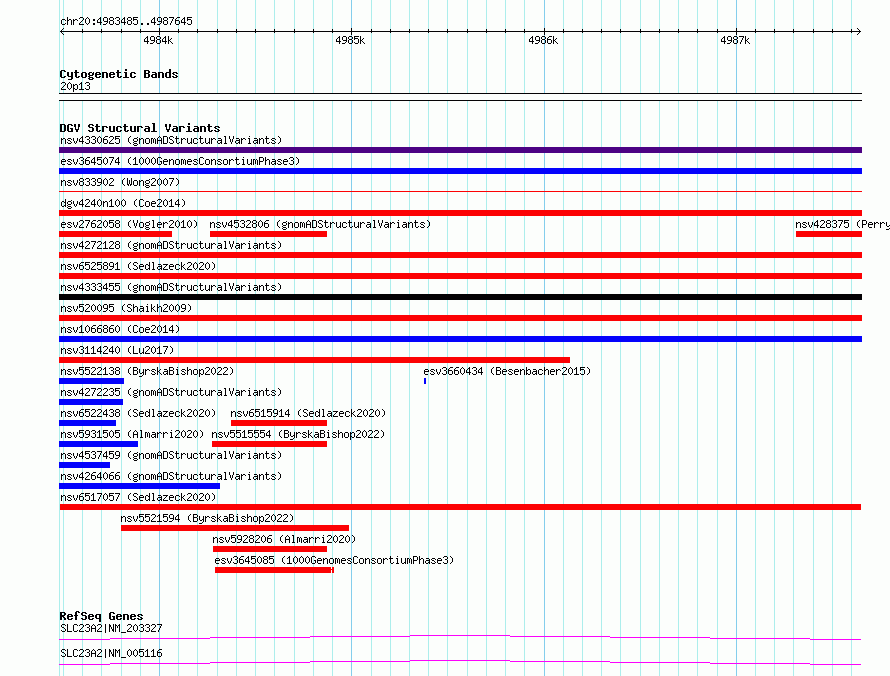Click the RefSeq Genes track title
Viewport: 890px width, 676px height.
click(101, 616)
